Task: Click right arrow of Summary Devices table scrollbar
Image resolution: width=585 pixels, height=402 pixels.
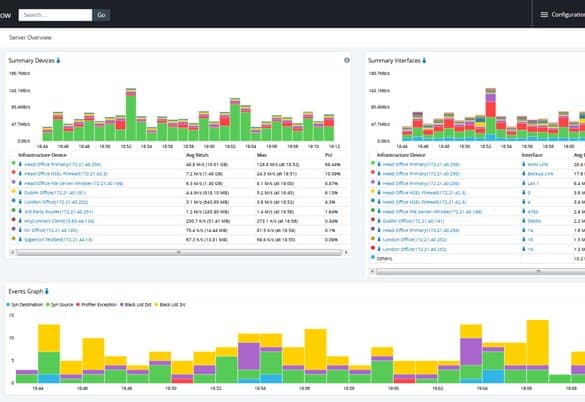Action: pyautogui.click(x=346, y=253)
